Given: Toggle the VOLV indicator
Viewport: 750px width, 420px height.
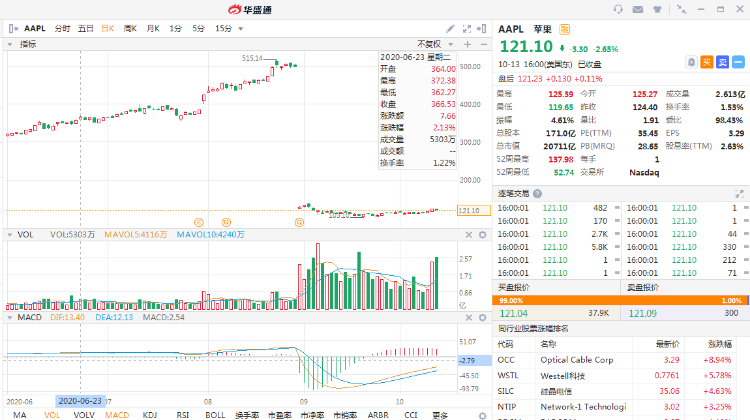Looking at the screenshot, I should click(x=84, y=415).
